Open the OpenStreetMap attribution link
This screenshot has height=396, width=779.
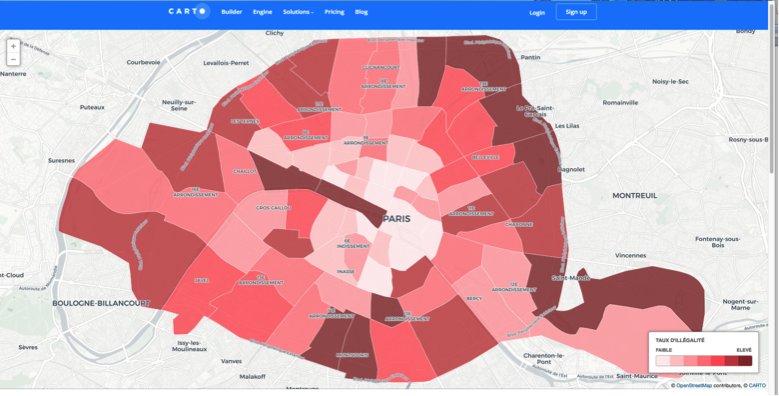pyautogui.click(x=694, y=386)
